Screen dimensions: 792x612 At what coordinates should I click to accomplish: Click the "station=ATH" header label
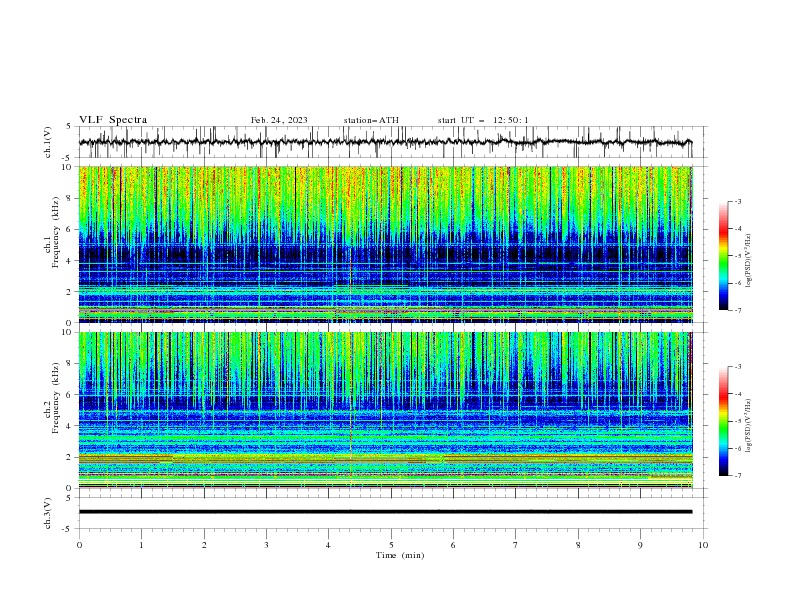371,120
